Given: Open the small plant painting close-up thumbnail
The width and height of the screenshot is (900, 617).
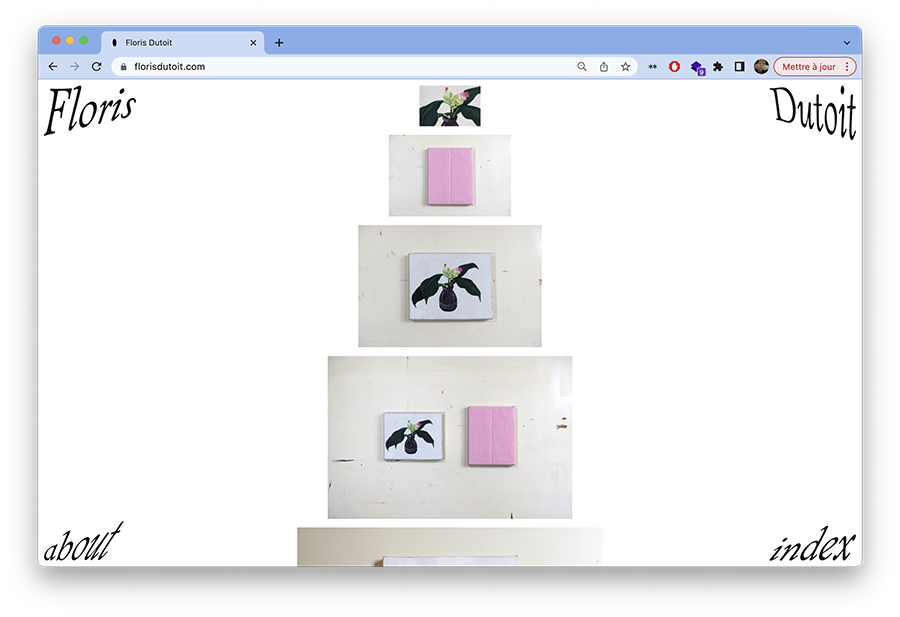Looking at the screenshot, I should point(450,106).
